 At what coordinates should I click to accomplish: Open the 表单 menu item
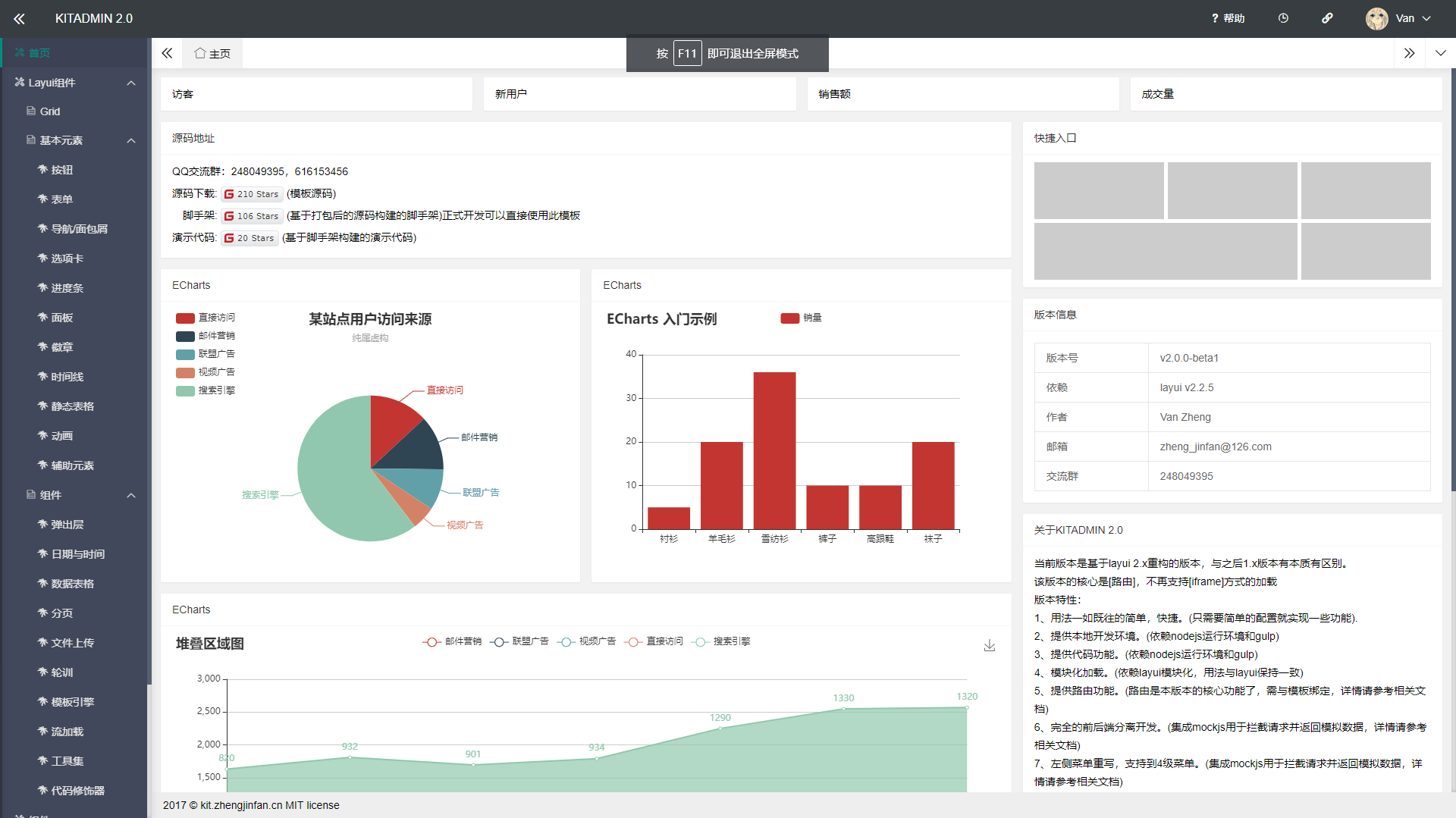tap(74, 199)
